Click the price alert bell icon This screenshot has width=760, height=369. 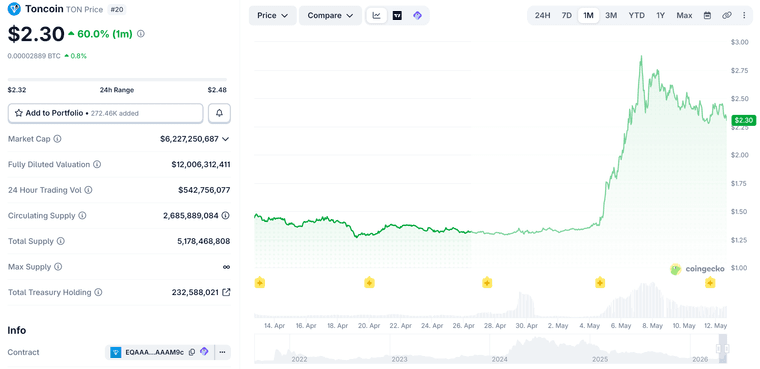(x=219, y=113)
